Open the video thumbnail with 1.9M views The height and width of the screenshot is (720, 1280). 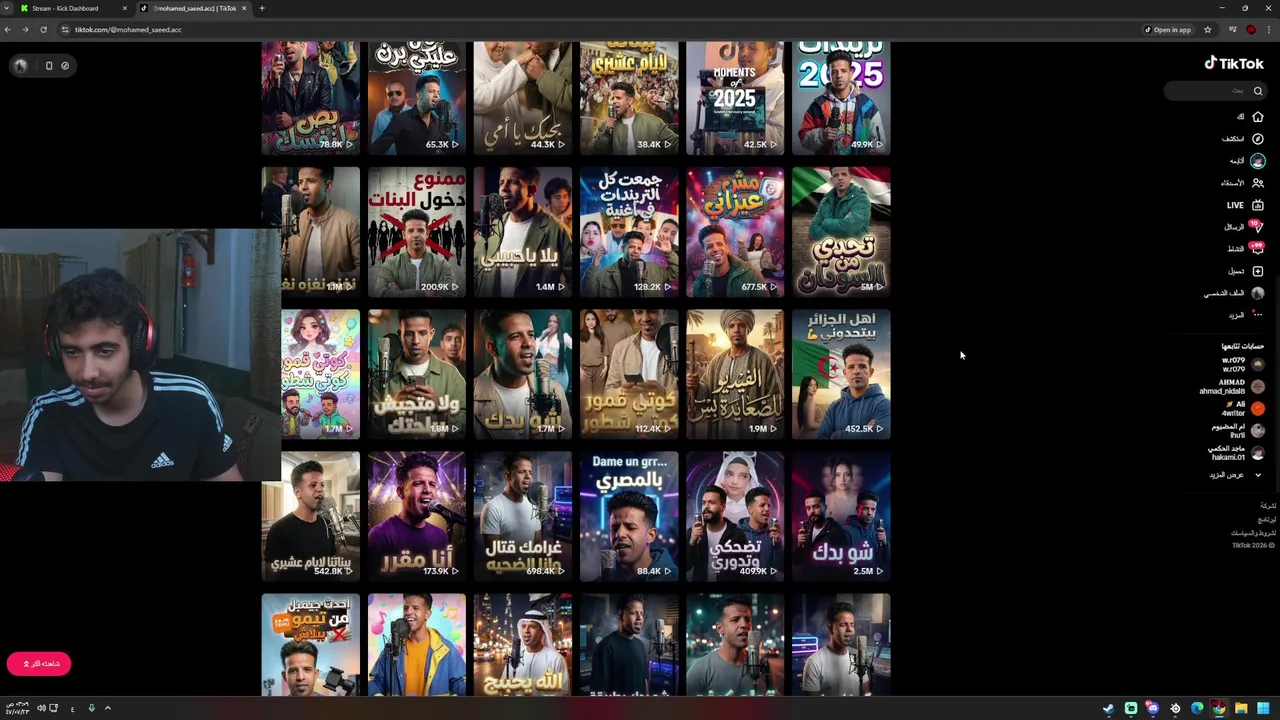pos(735,374)
